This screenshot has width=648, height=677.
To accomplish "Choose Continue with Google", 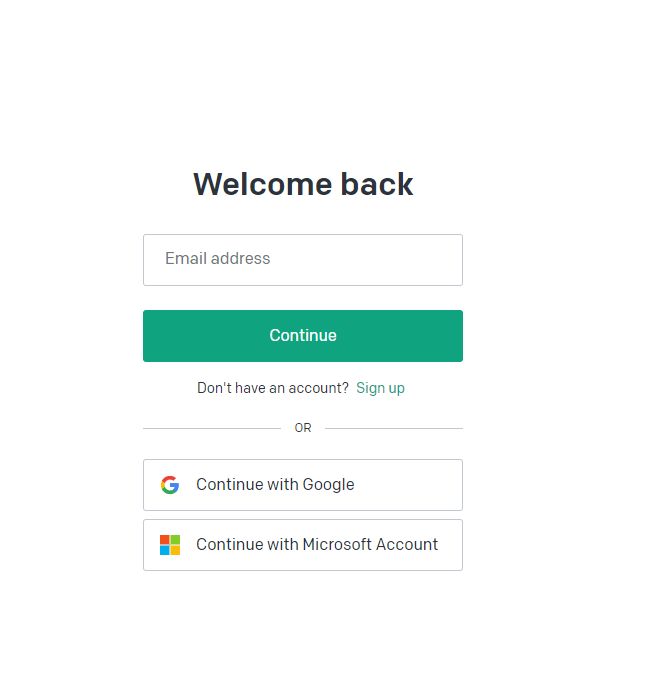I will pos(303,485).
